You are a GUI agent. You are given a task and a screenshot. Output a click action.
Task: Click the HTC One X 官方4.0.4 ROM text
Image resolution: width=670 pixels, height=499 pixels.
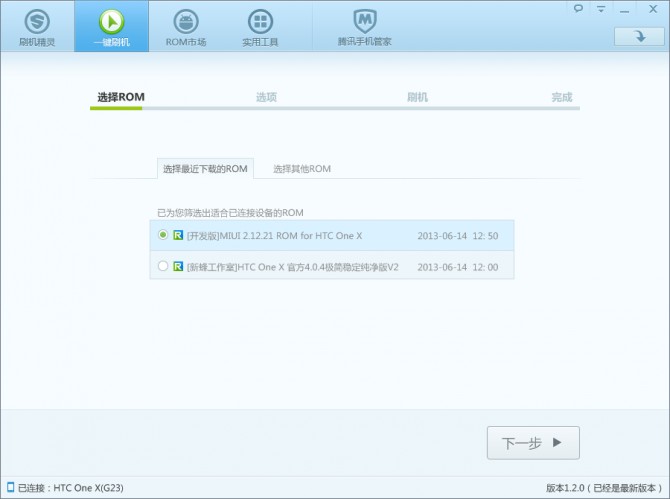pos(293,267)
